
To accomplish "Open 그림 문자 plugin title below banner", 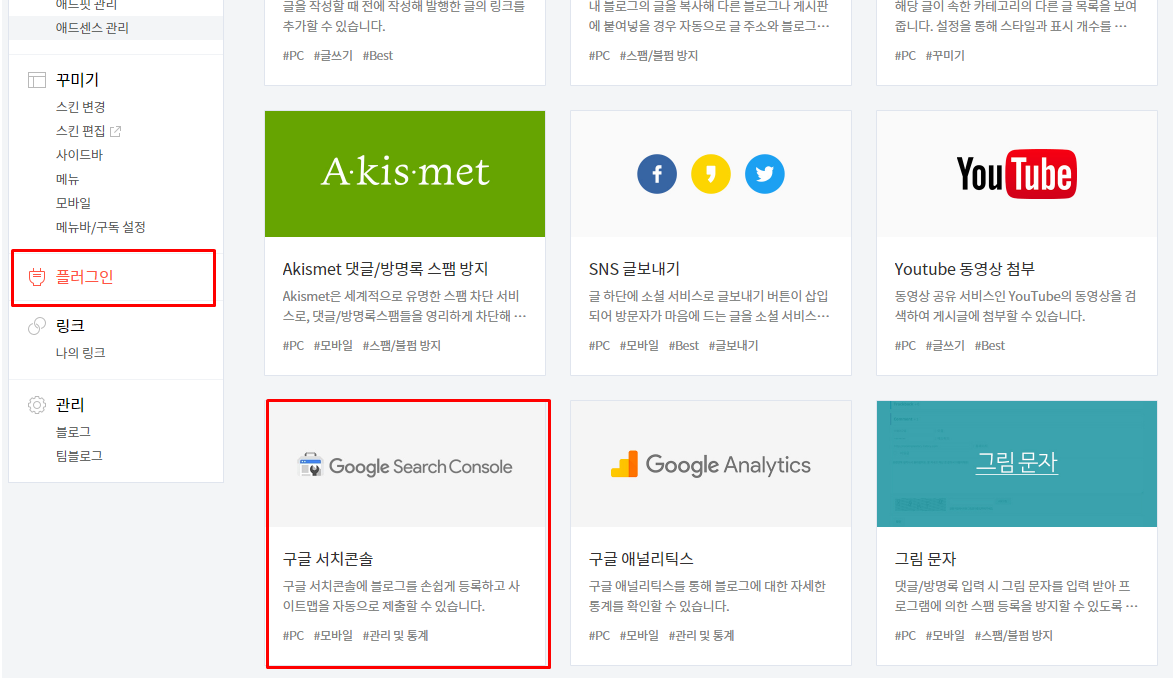I will pyautogui.click(x=925, y=558).
